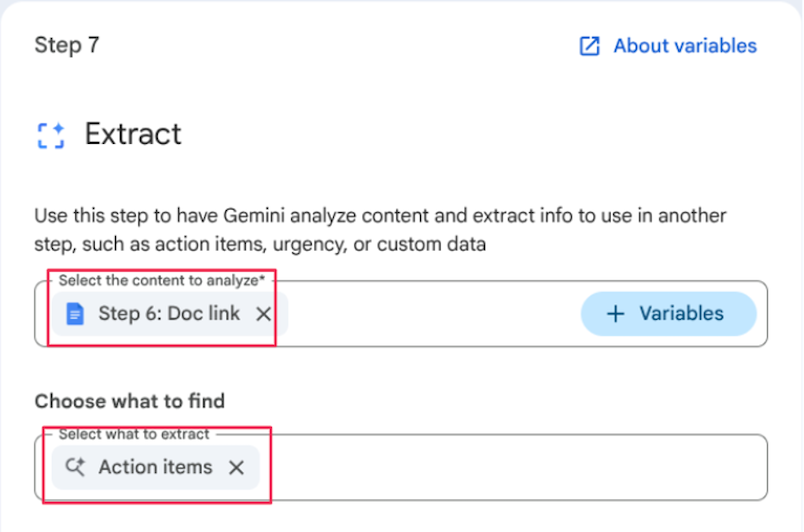Click the Google Docs icon in chip
Screen dimensions: 804x532
tap(75, 314)
